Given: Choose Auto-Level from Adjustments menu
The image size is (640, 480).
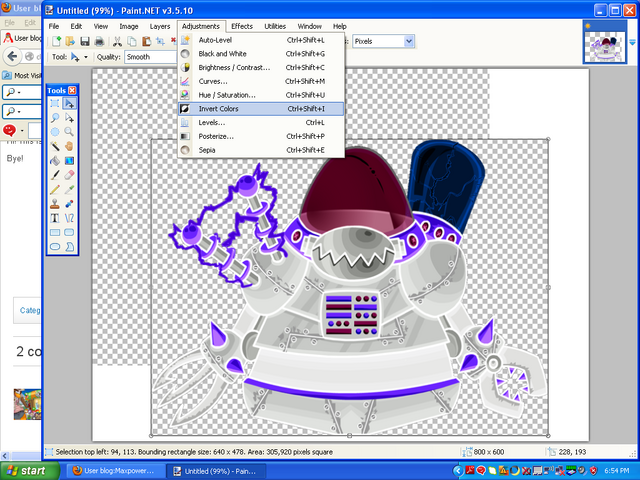Looking at the screenshot, I should tap(261, 40).
